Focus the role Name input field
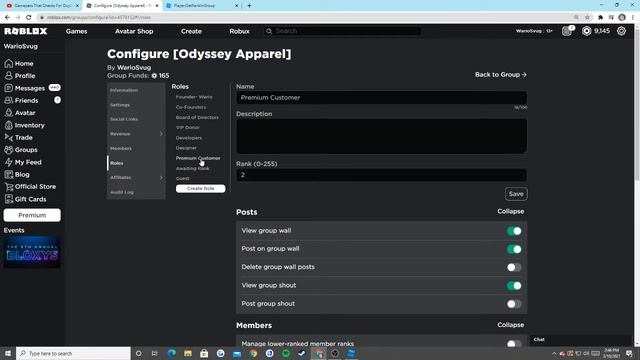This screenshot has width=640, height=360. 381,98
